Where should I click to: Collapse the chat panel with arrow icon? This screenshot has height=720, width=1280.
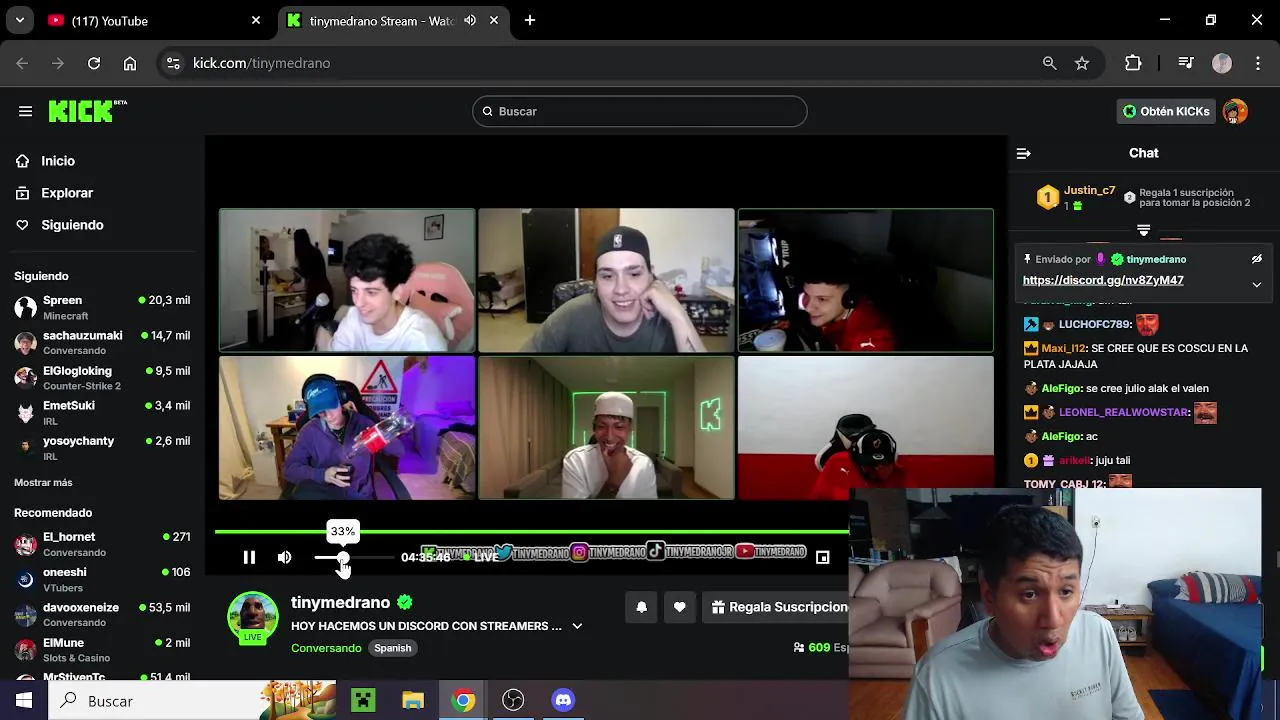click(1023, 153)
